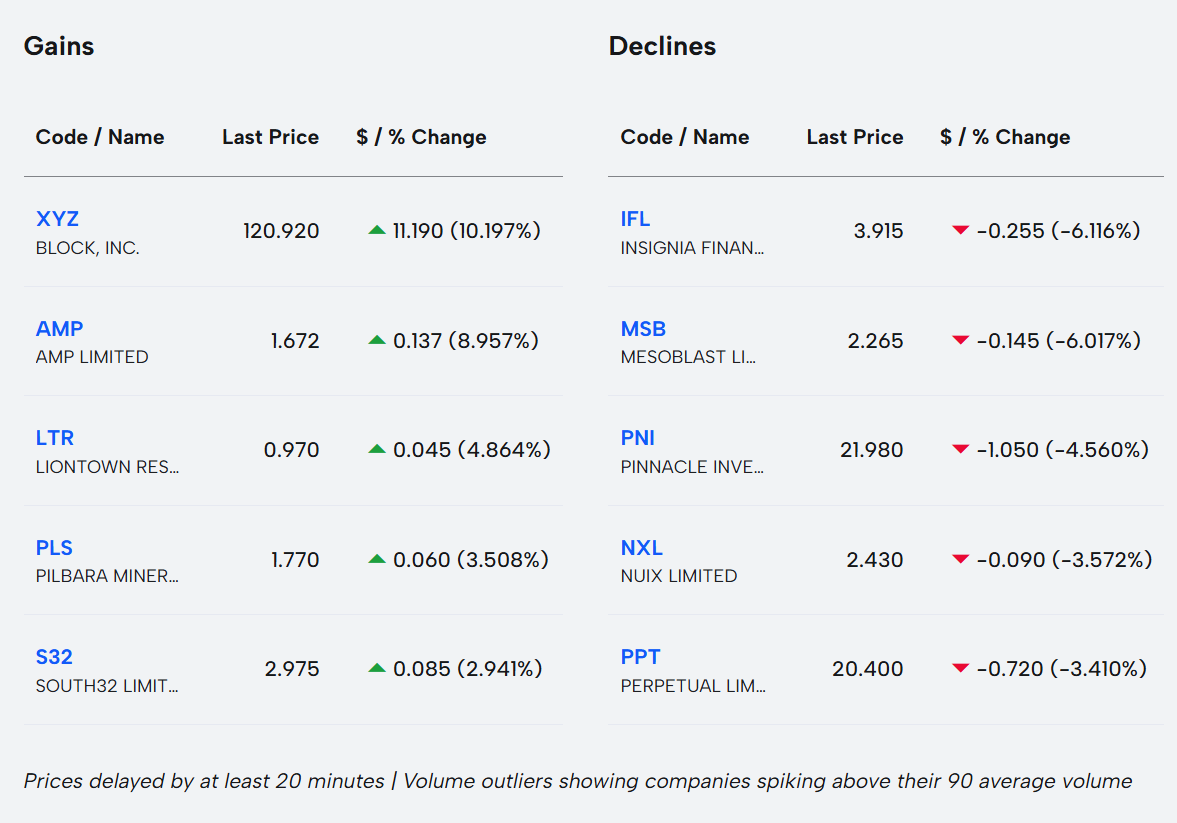Click the S32 ticker link
This screenshot has height=823, width=1177.
(x=54, y=657)
